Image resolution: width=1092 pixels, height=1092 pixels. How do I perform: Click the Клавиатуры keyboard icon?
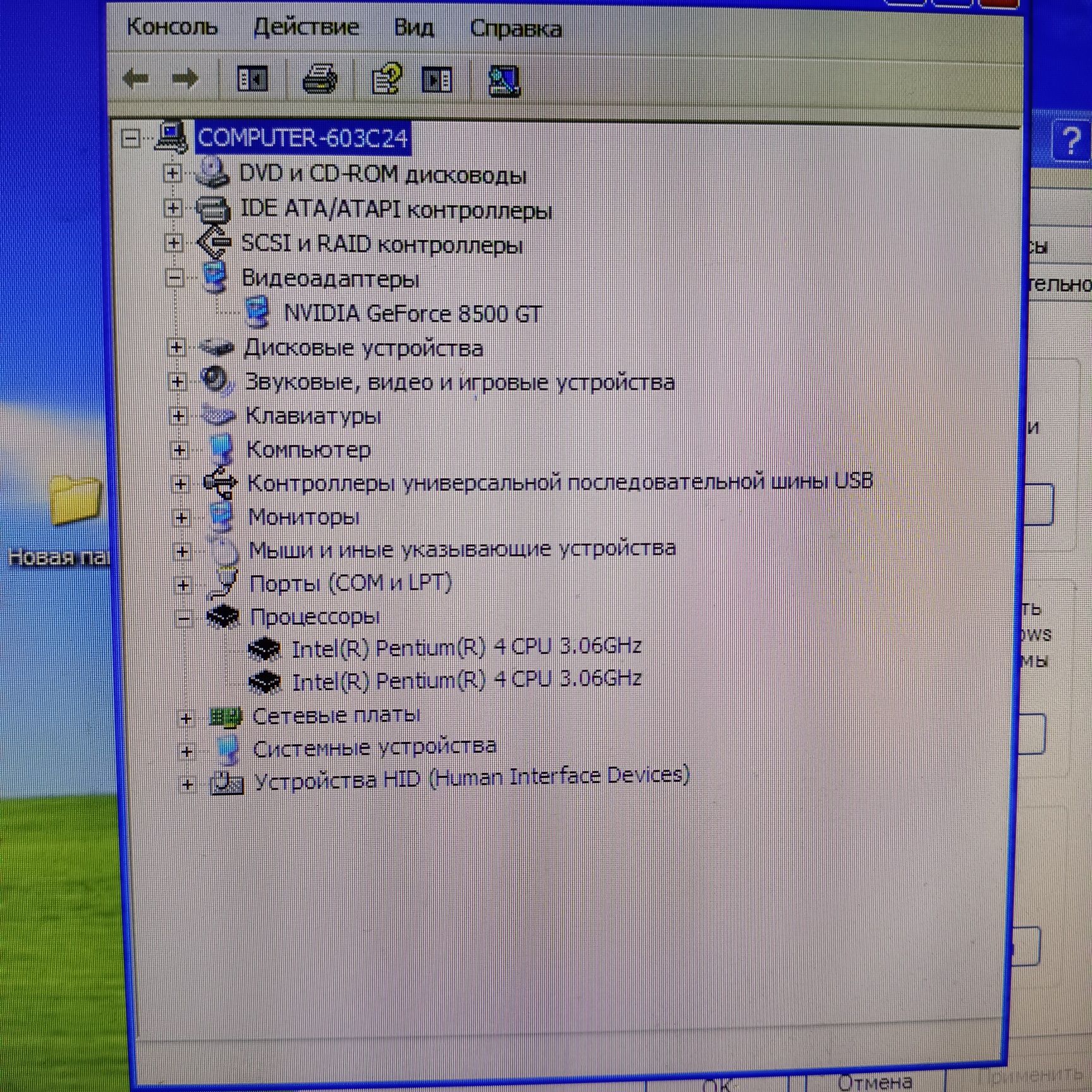pyautogui.click(x=218, y=415)
